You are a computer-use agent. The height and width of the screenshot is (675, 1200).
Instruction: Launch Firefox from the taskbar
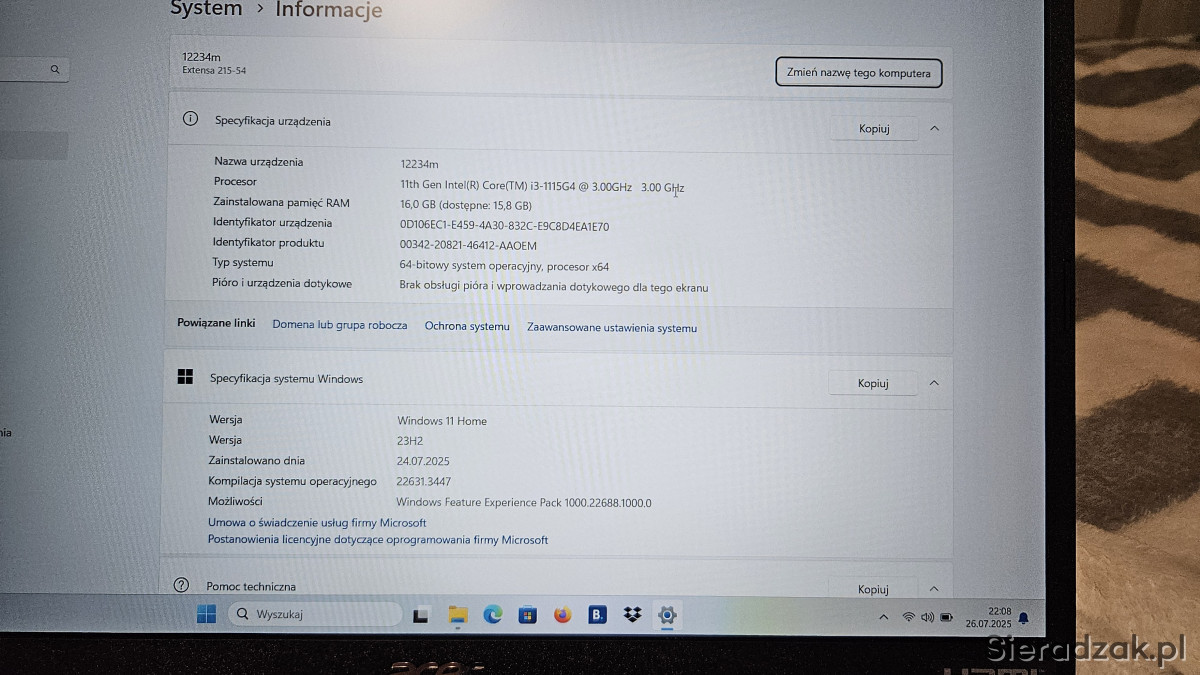click(562, 615)
